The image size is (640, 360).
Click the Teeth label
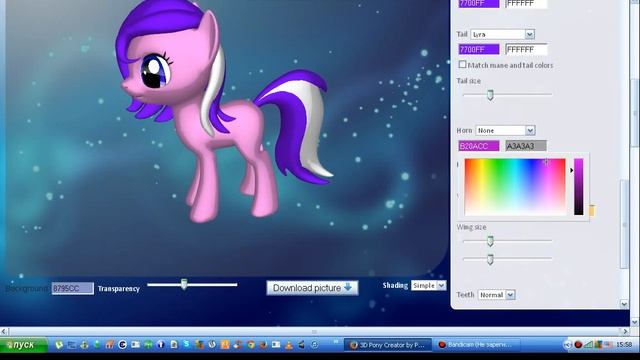tap(465, 295)
